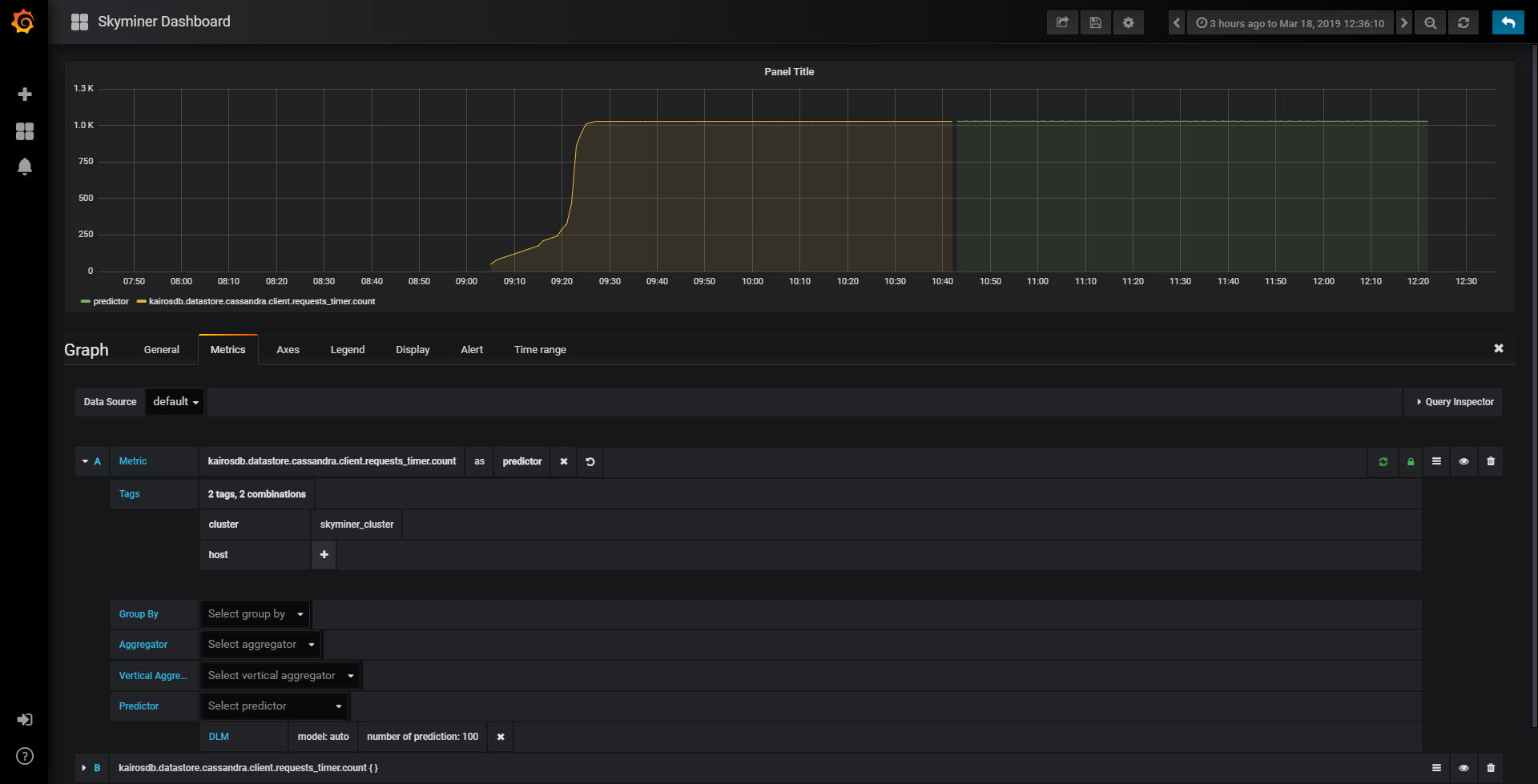Viewport: 1538px width, 784px height.
Task: Toggle the requests_timer.count legend series
Action: point(262,302)
